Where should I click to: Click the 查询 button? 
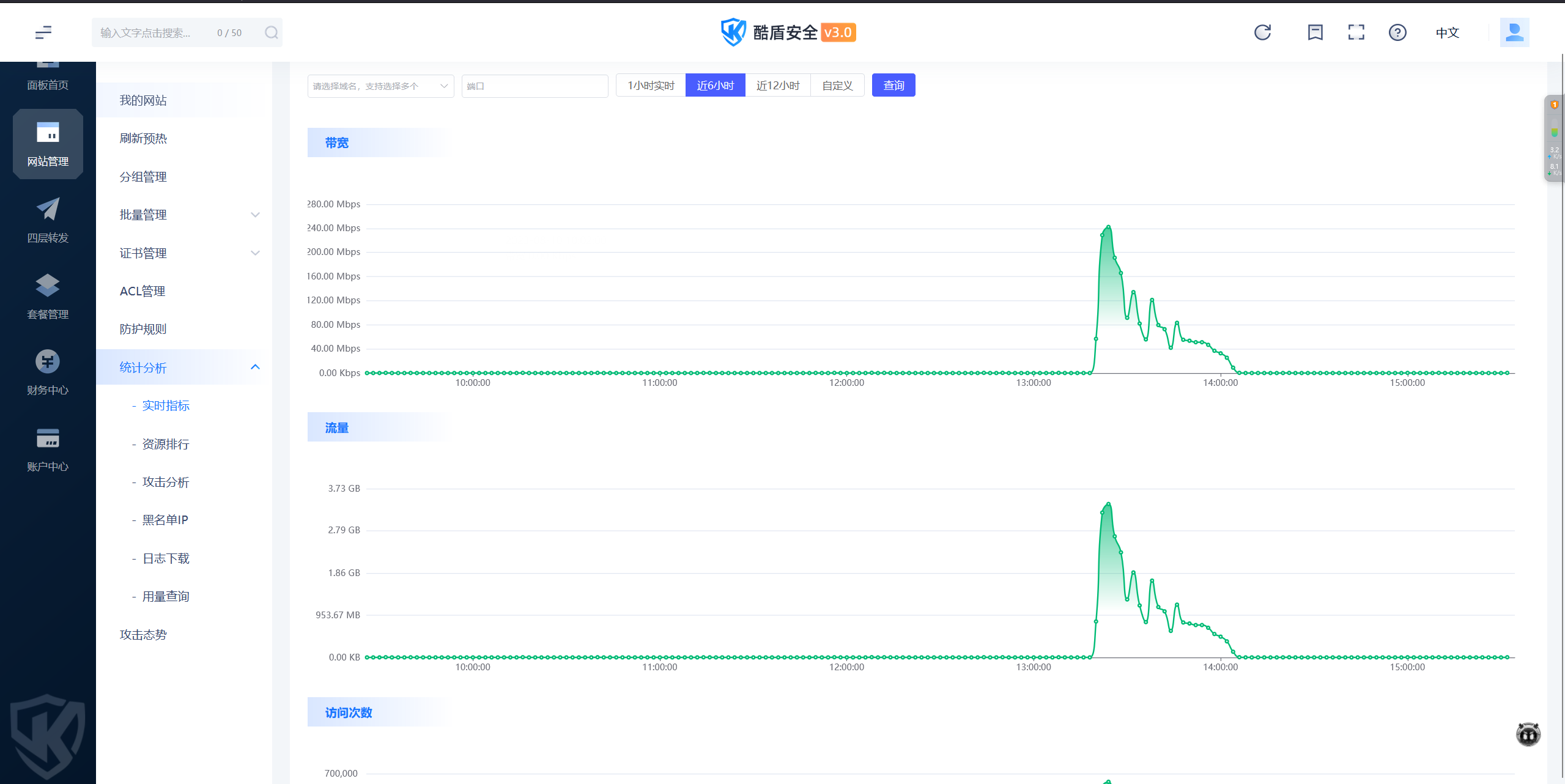point(893,85)
